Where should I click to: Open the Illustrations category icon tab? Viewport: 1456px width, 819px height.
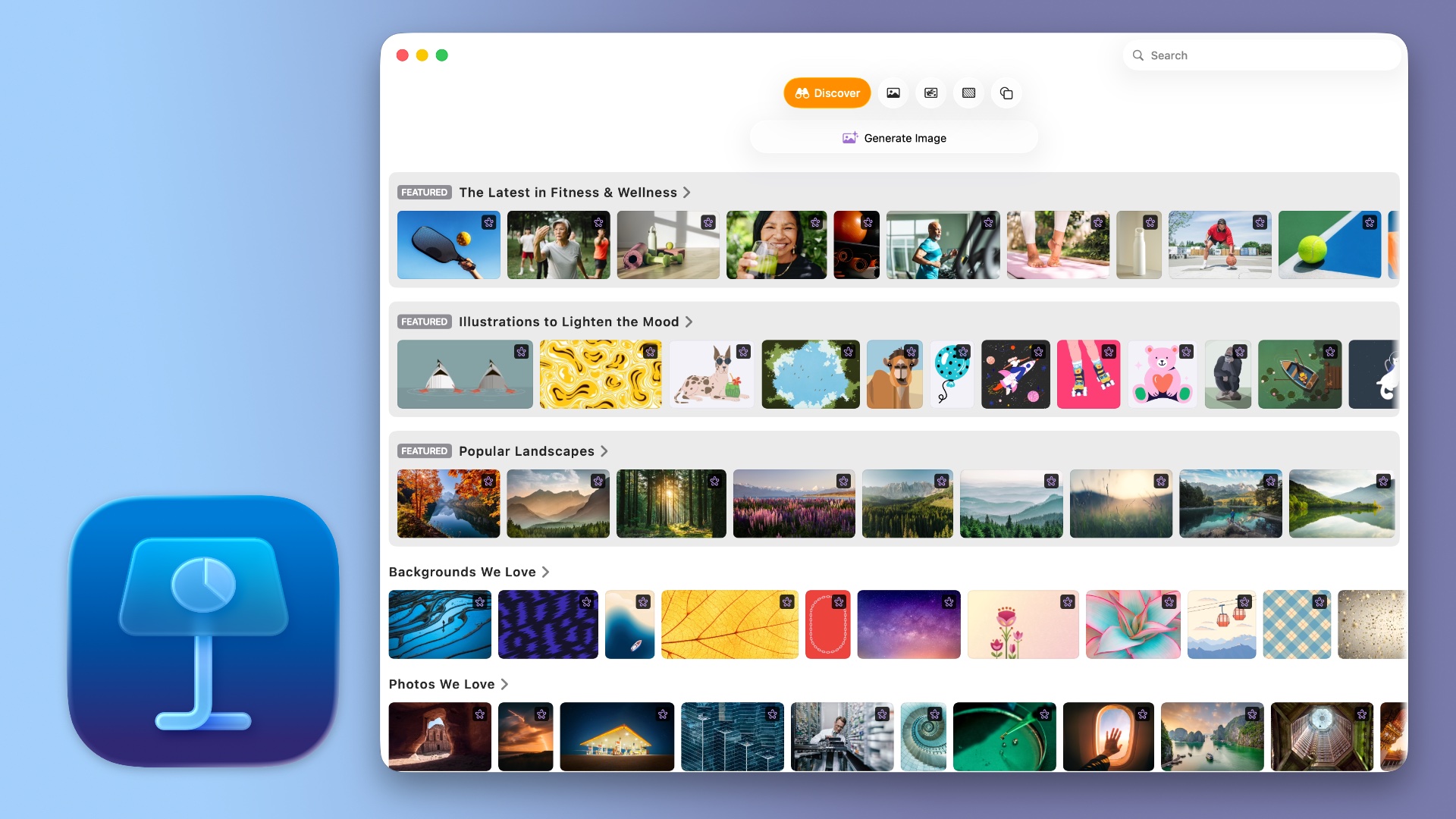click(x=931, y=93)
